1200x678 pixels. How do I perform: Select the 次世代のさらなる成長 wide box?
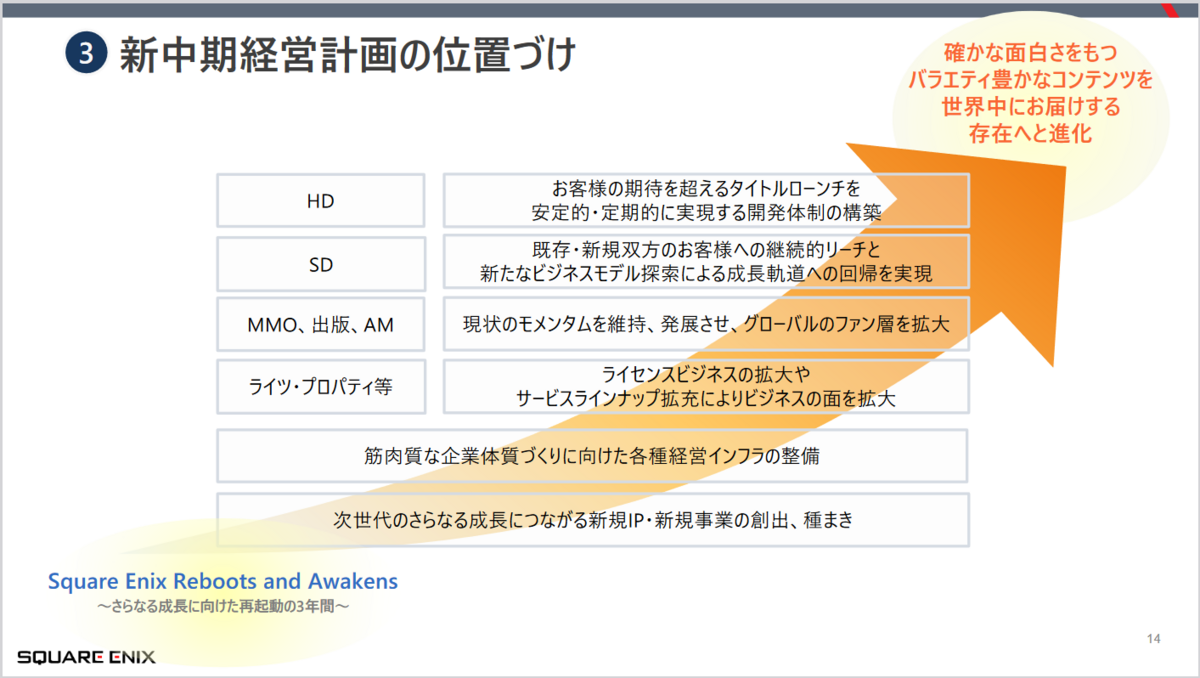[592, 519]
